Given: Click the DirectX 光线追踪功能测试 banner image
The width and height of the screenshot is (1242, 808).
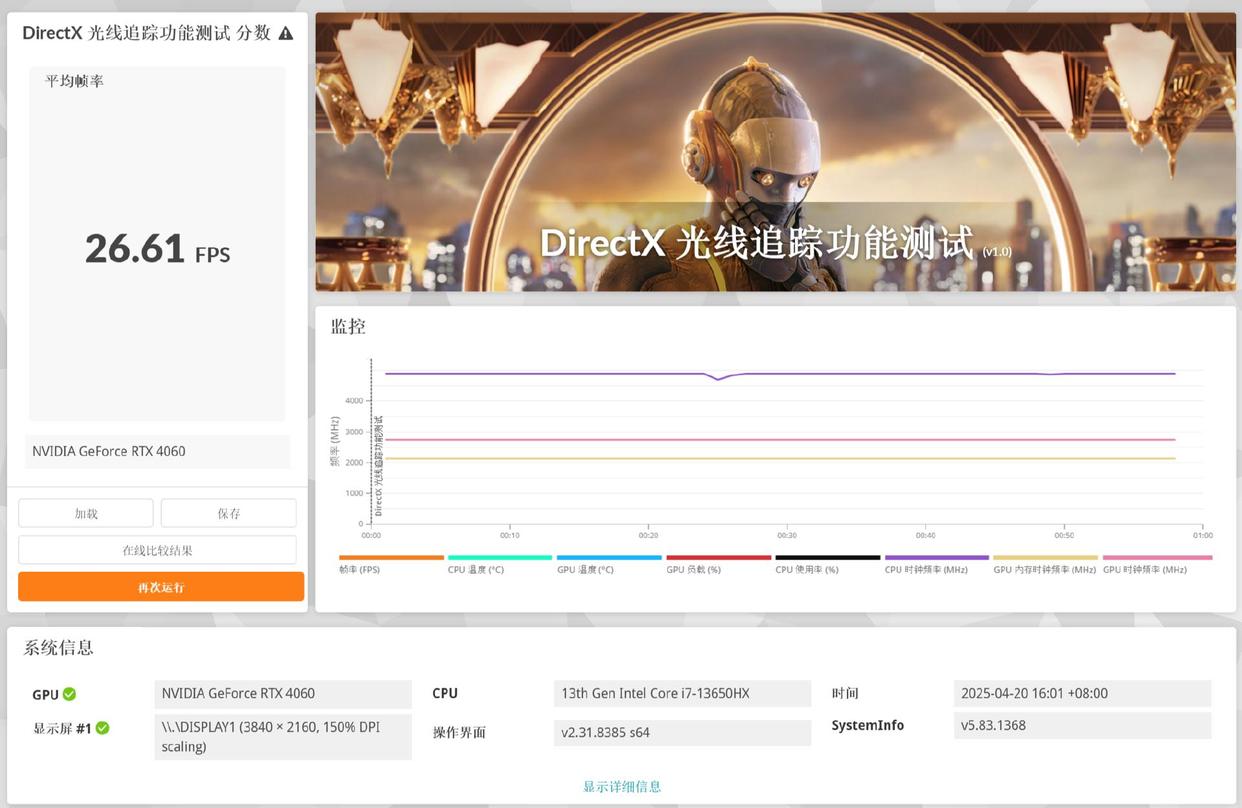Looking at the screenshot, I should coord(775,152).
